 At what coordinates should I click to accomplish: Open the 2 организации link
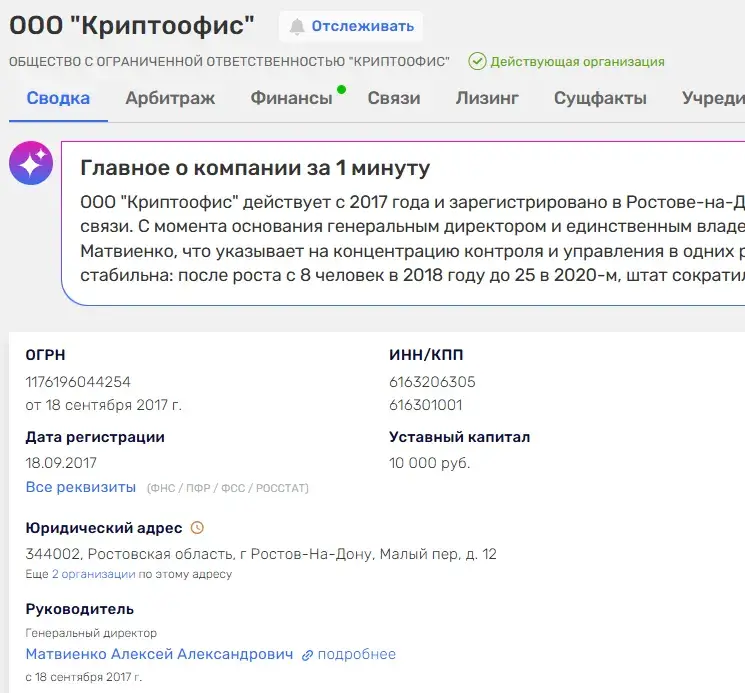point(94,574)
